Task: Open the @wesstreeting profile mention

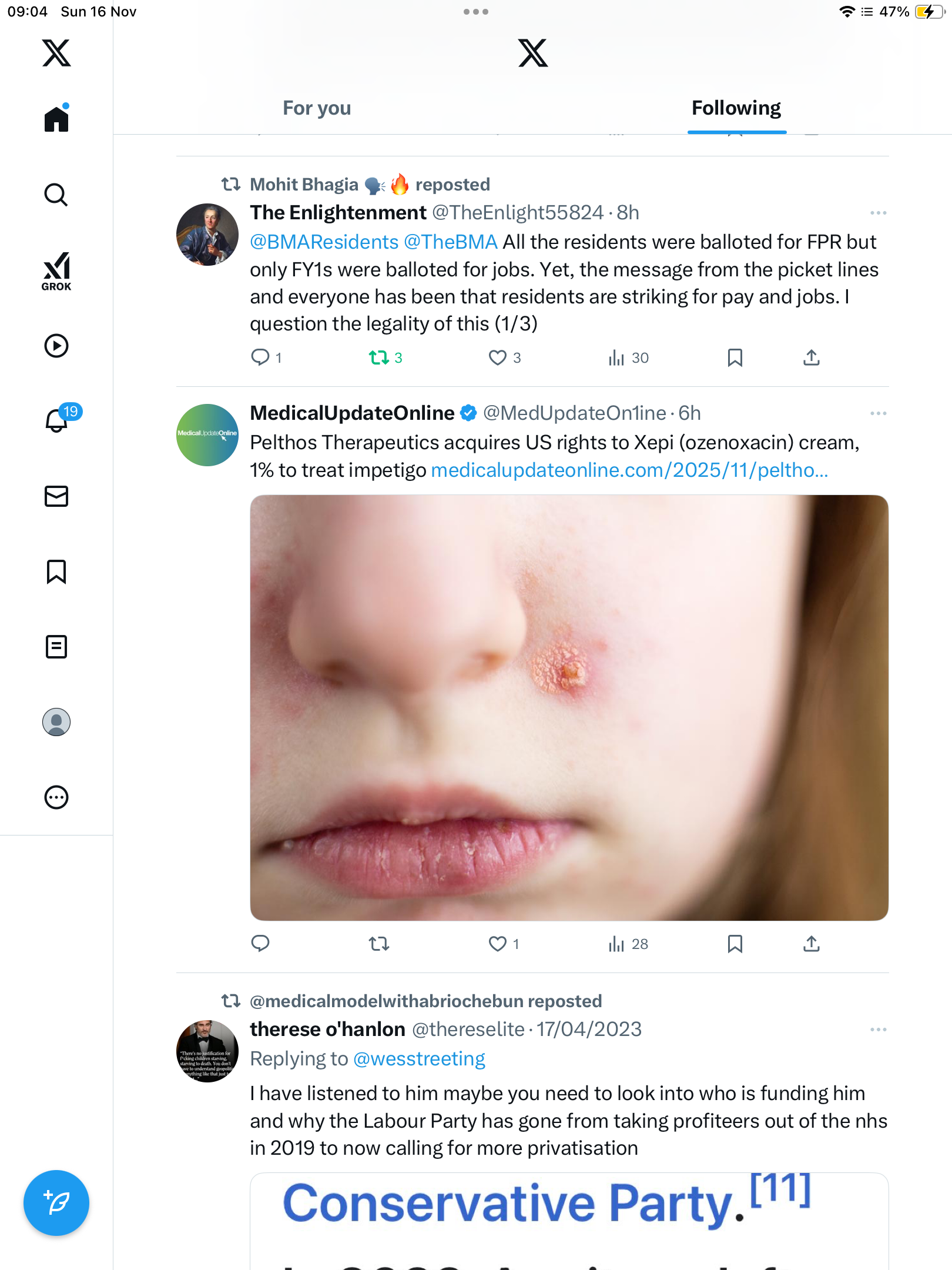Action: 419,1059
